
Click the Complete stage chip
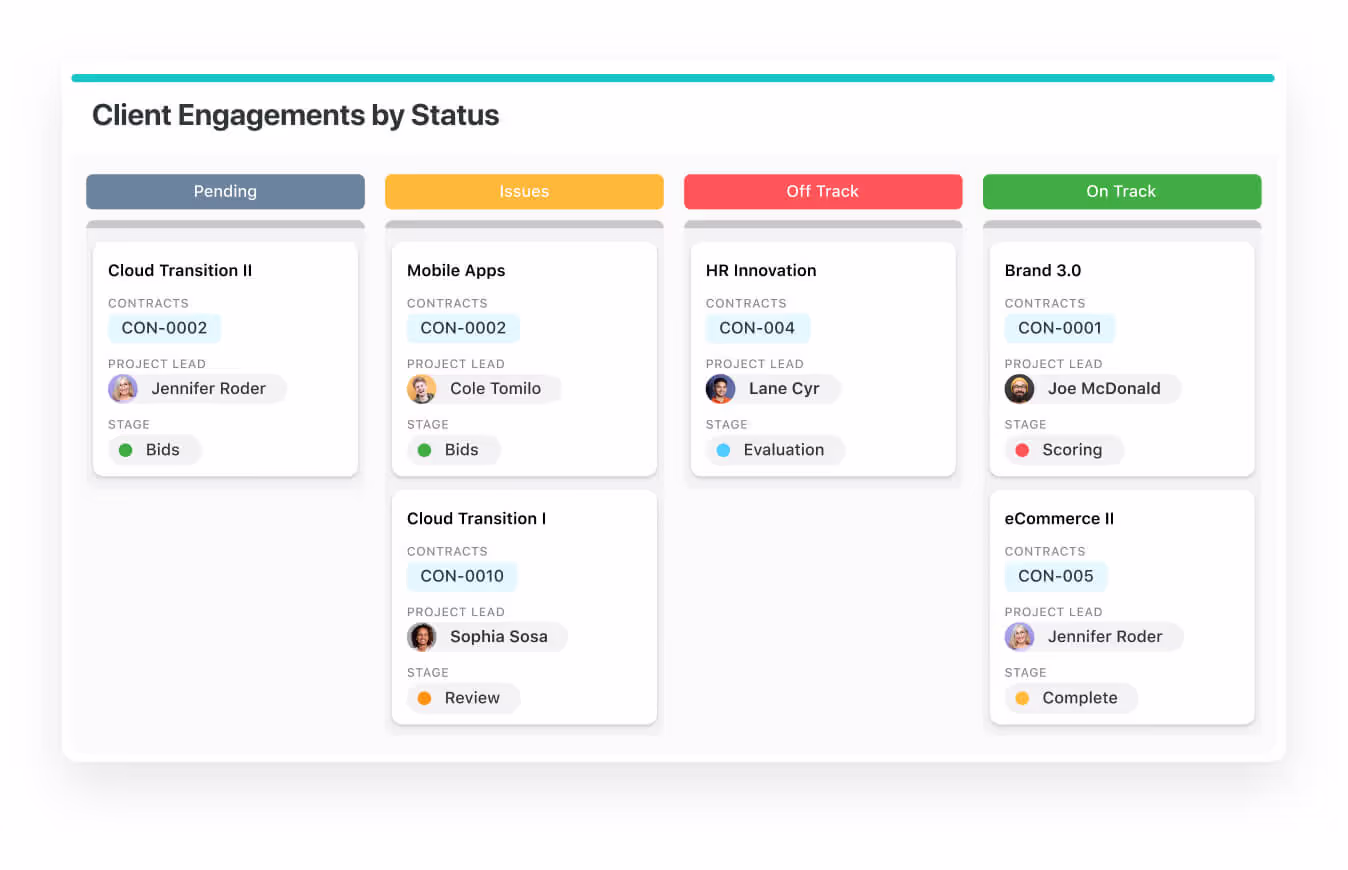[1070, 698]
